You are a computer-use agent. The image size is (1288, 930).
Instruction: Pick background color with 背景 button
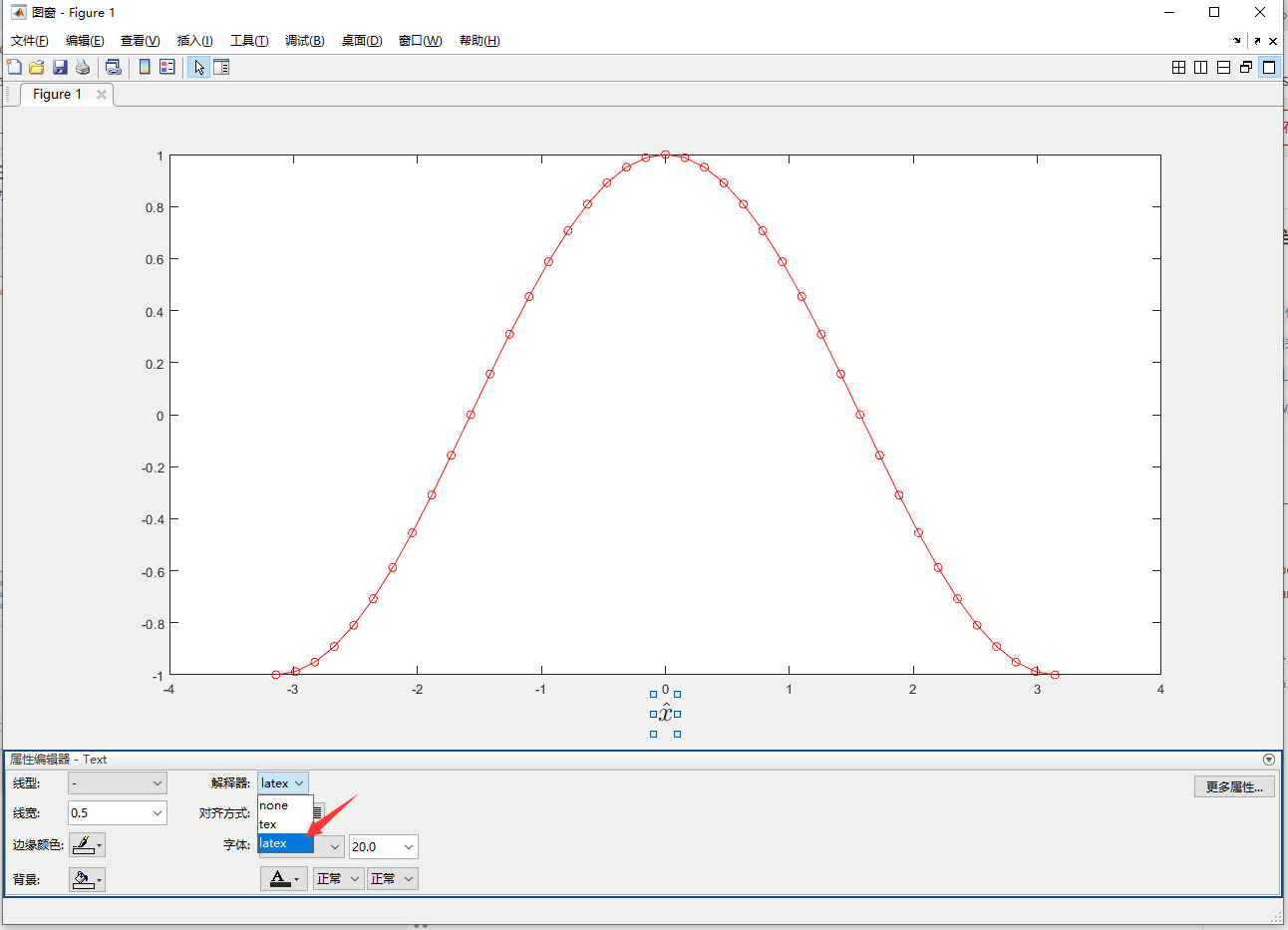(87, 879)
